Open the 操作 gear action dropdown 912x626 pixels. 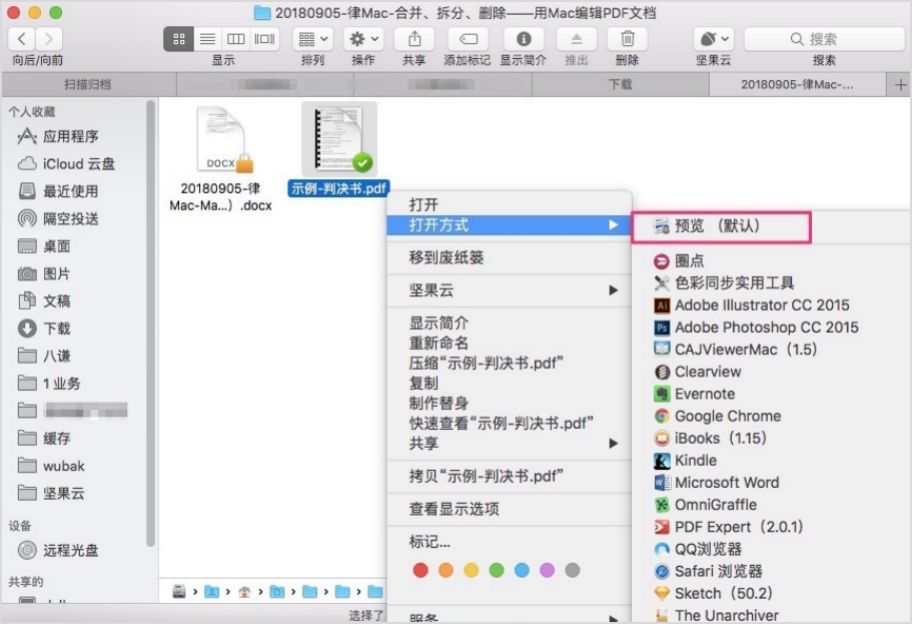pyautogui.click(x=364, y=39)
